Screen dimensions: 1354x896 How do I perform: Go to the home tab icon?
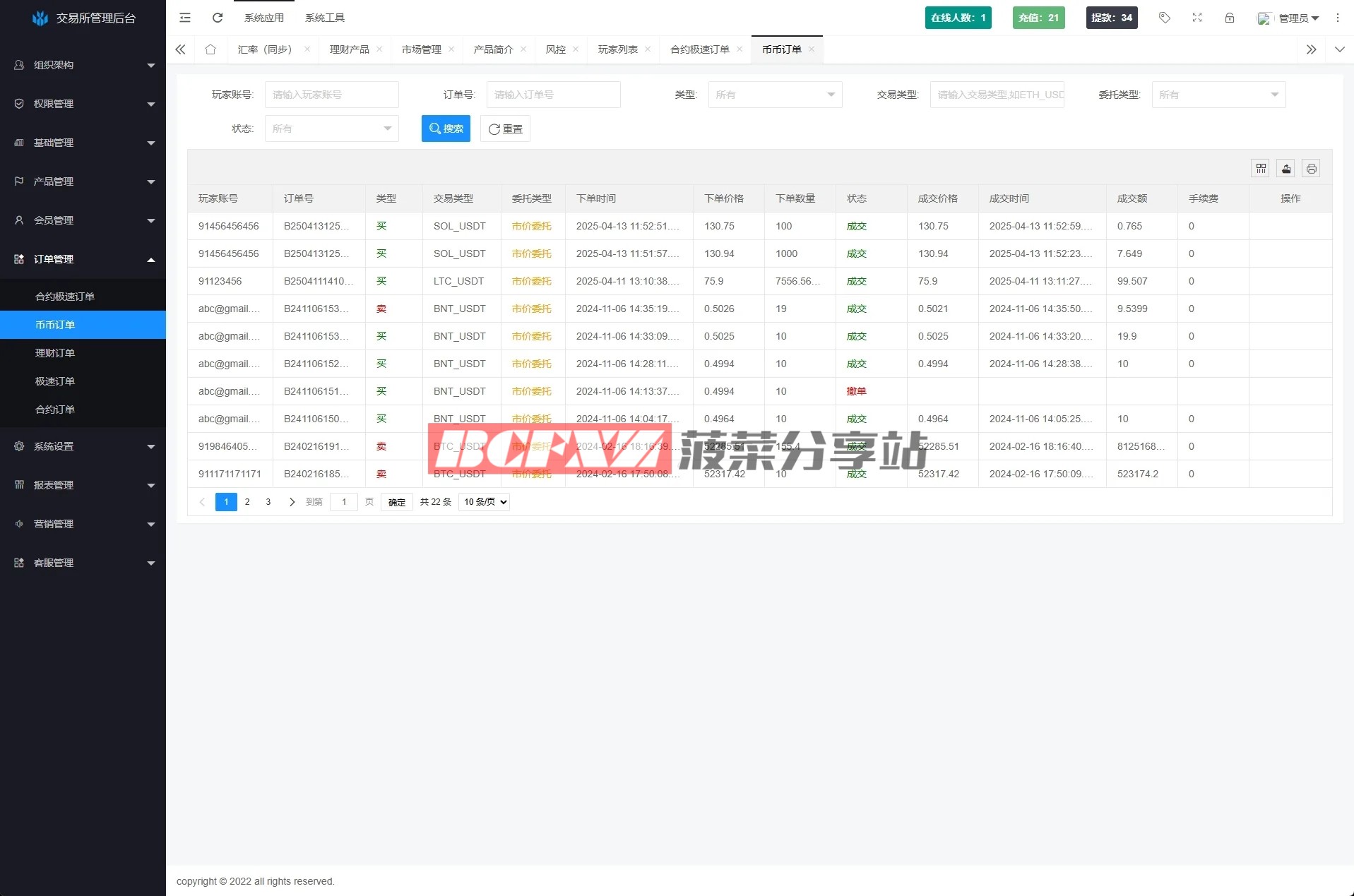pos(210,49)
